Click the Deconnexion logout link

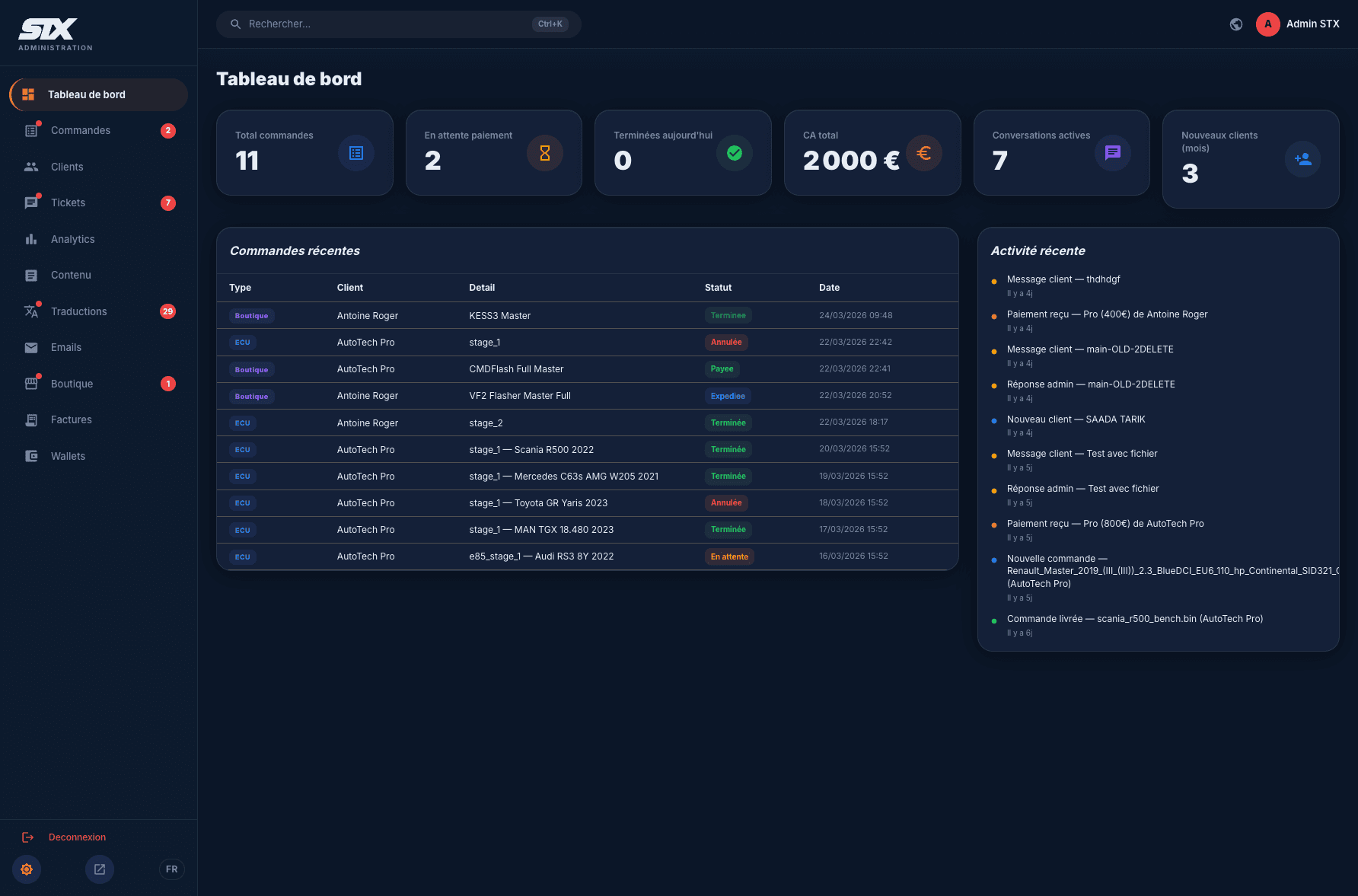tap(64, 837)
